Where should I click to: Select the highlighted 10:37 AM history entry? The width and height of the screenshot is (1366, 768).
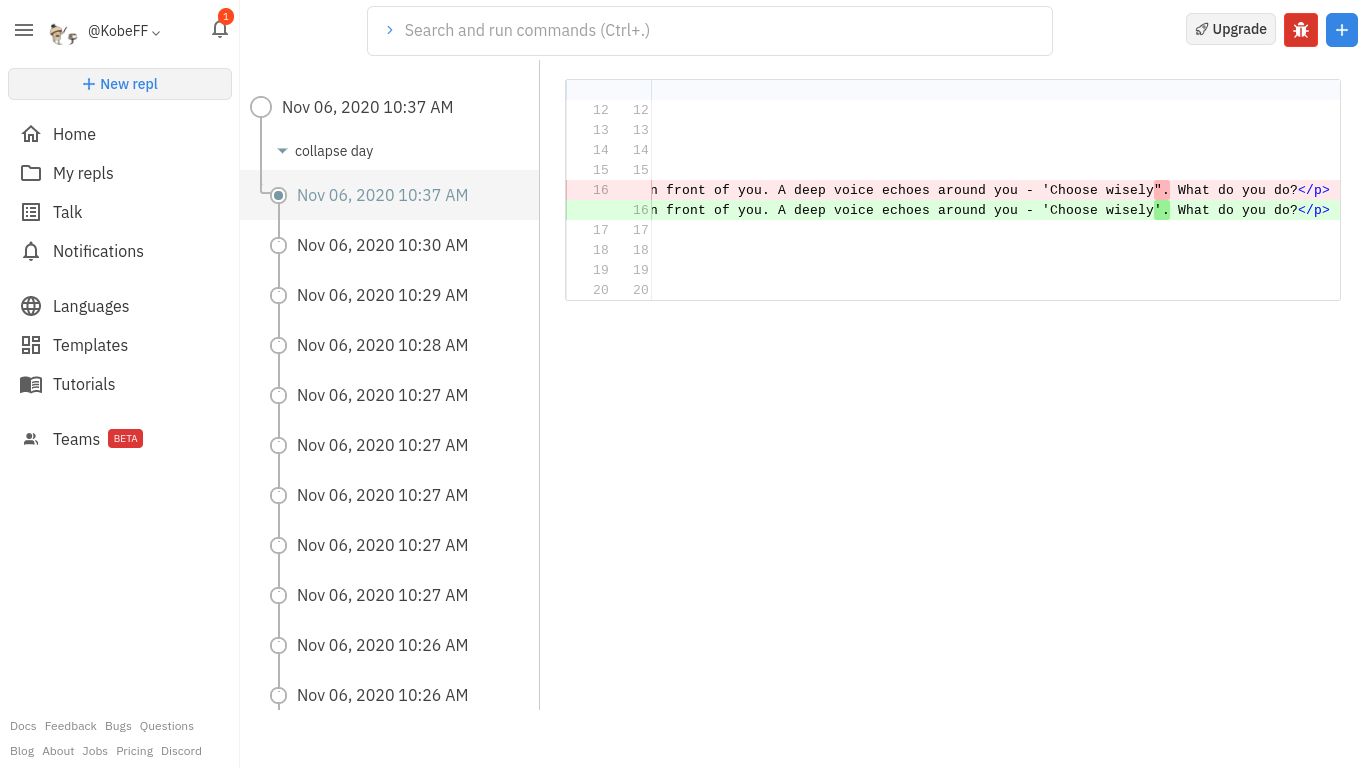(x=390, y=195)
